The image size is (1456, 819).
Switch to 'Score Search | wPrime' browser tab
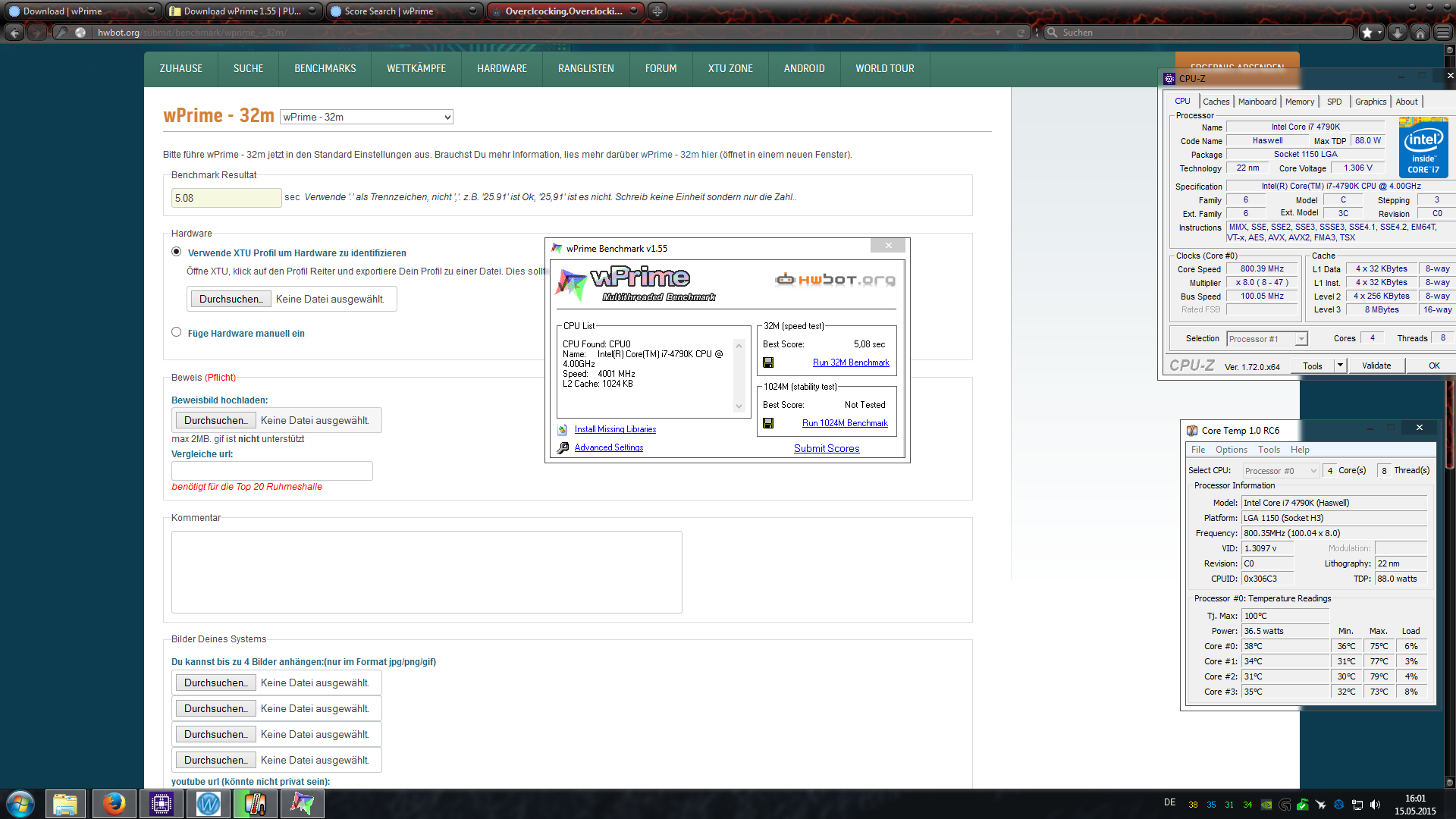click(405, 11)
